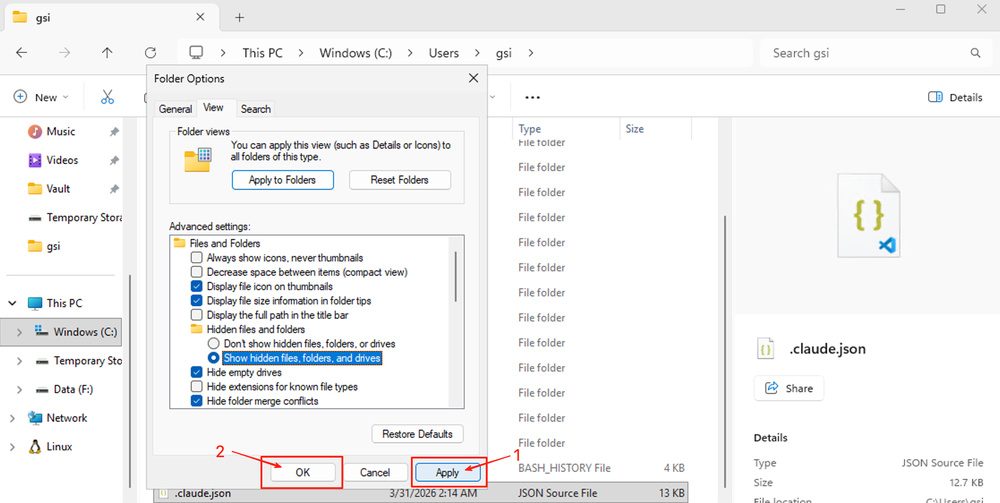Viewport: 1000px width, 503px height.
Task: Collapse the This PC tree node
Action: pyautogui.click(x=13, y=303)
